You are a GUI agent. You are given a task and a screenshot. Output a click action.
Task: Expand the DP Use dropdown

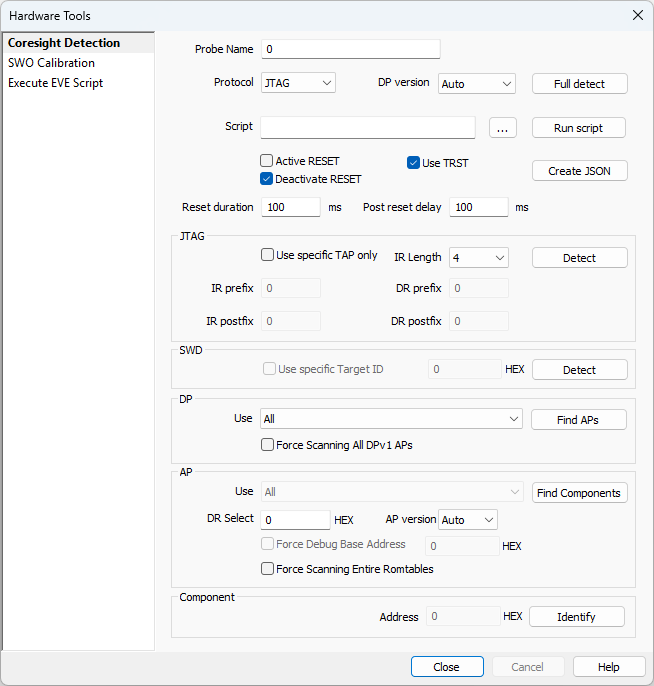(391, 419)
